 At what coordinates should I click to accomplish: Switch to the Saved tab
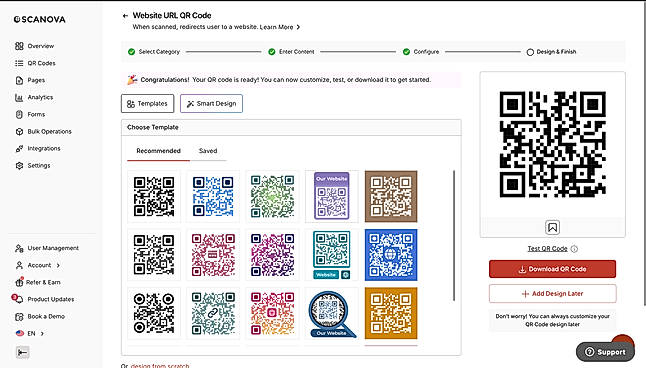[208, 151]
